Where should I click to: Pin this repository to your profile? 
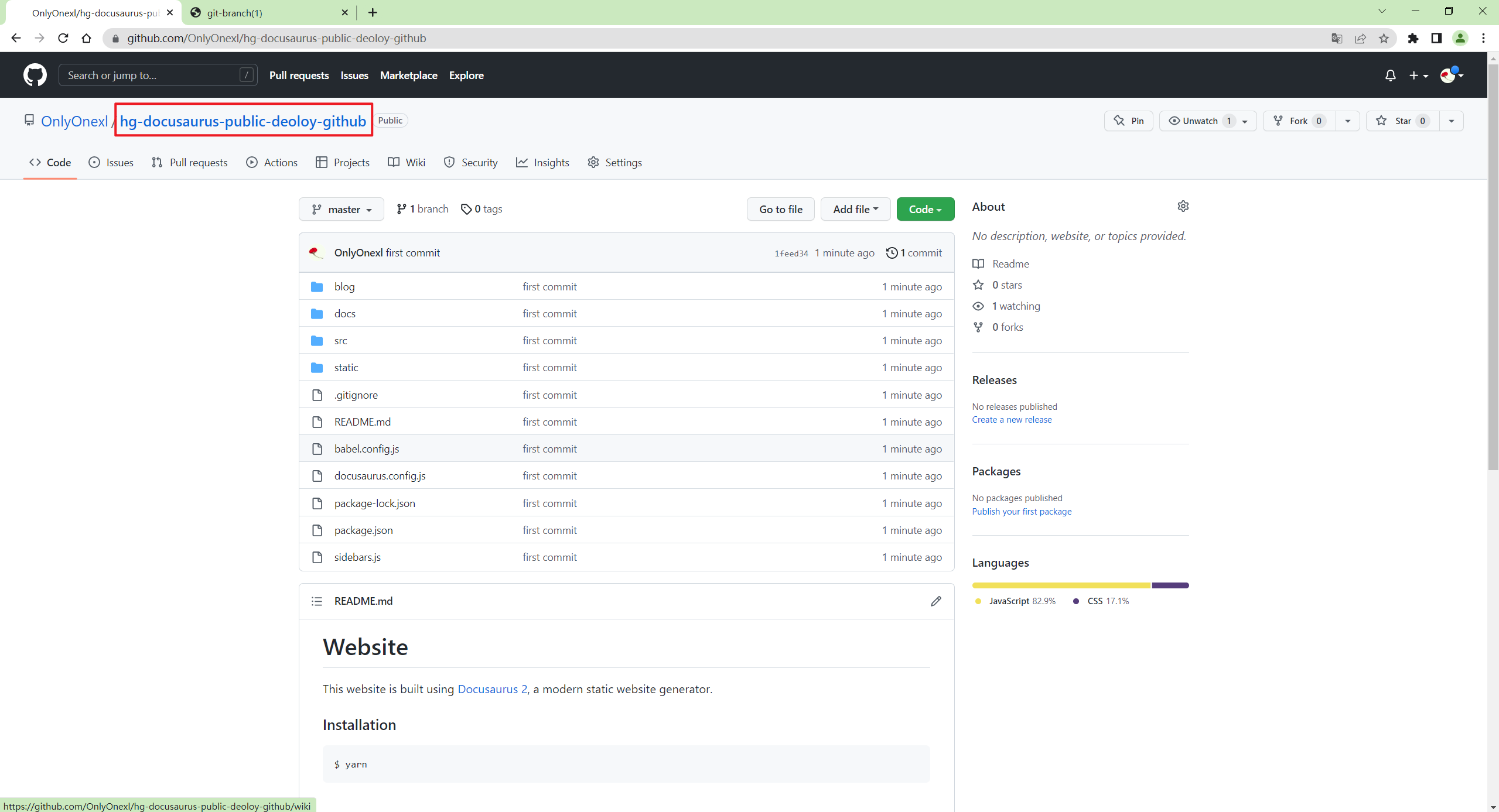pos(1129,121)
